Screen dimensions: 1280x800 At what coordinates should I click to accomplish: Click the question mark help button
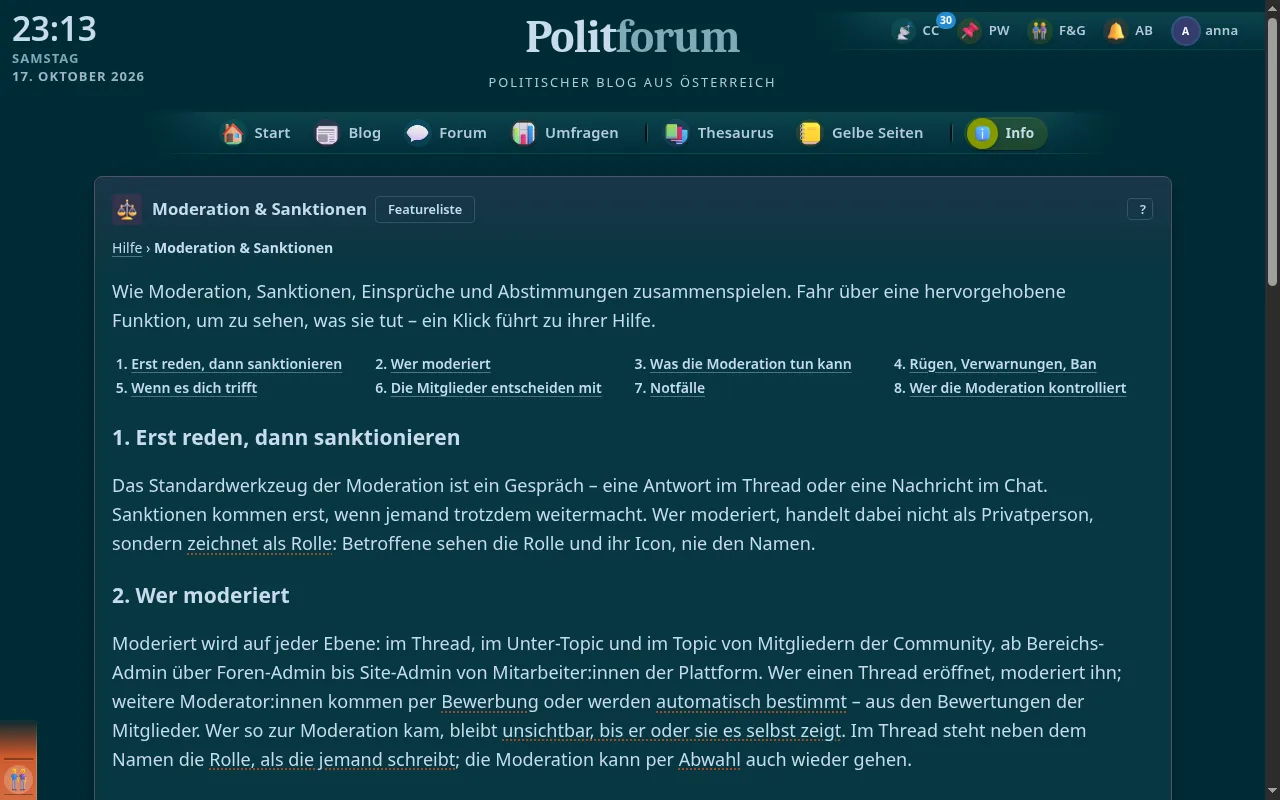click(x=1140, y=209)
